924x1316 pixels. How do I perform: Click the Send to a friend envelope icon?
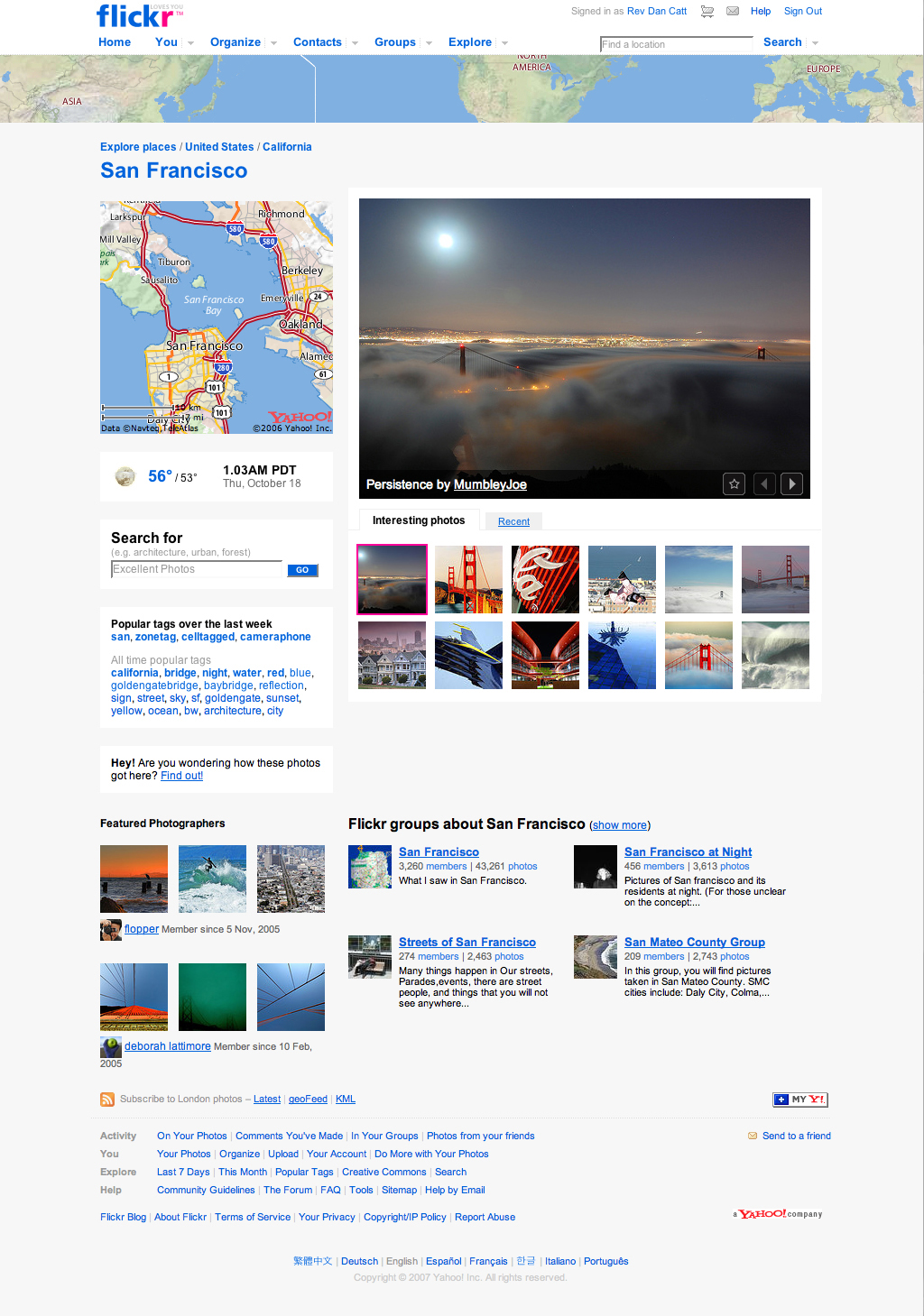(753, 1137)
